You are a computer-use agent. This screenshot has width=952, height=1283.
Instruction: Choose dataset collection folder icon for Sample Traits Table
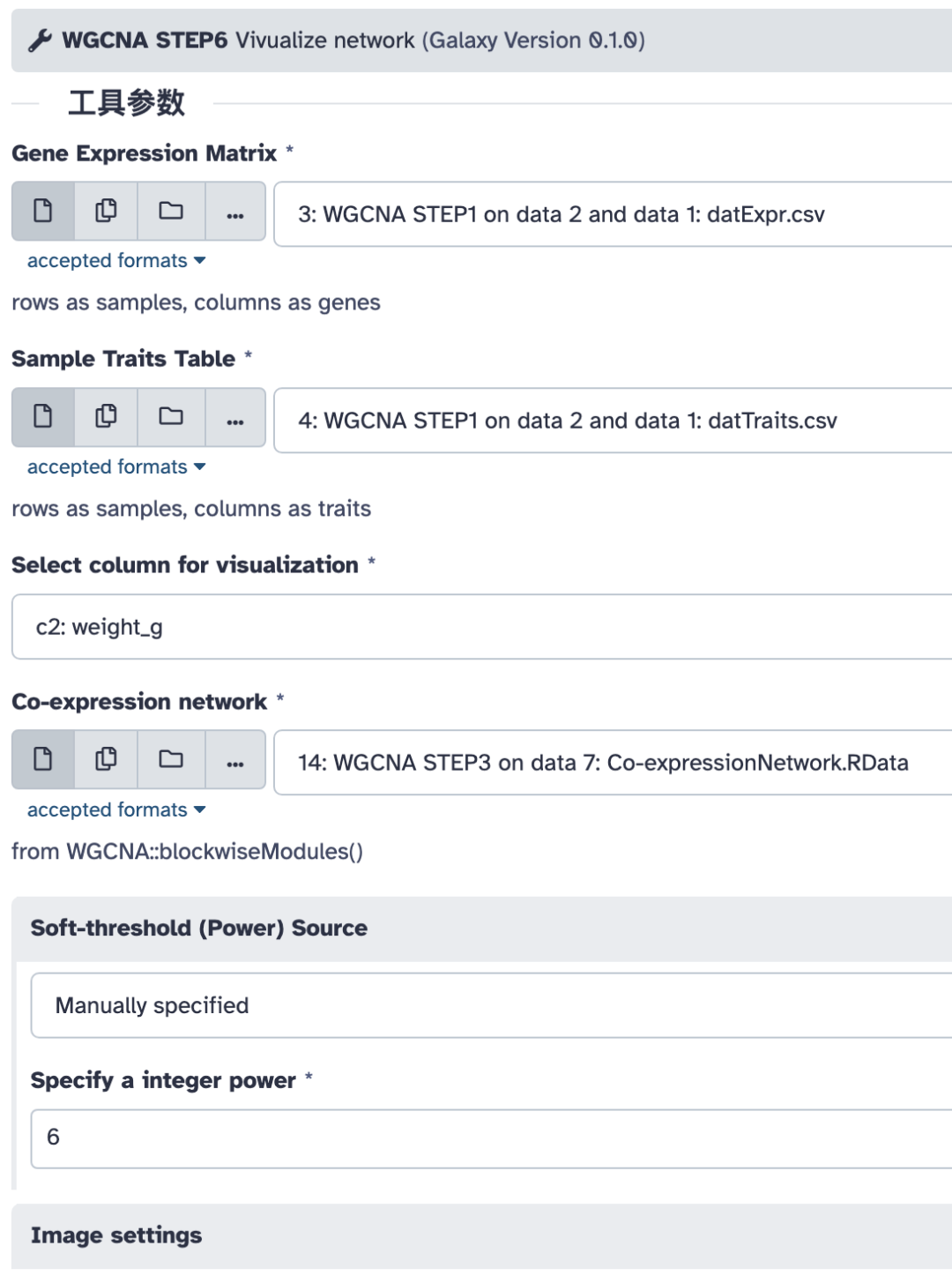[x=171, y=417]
